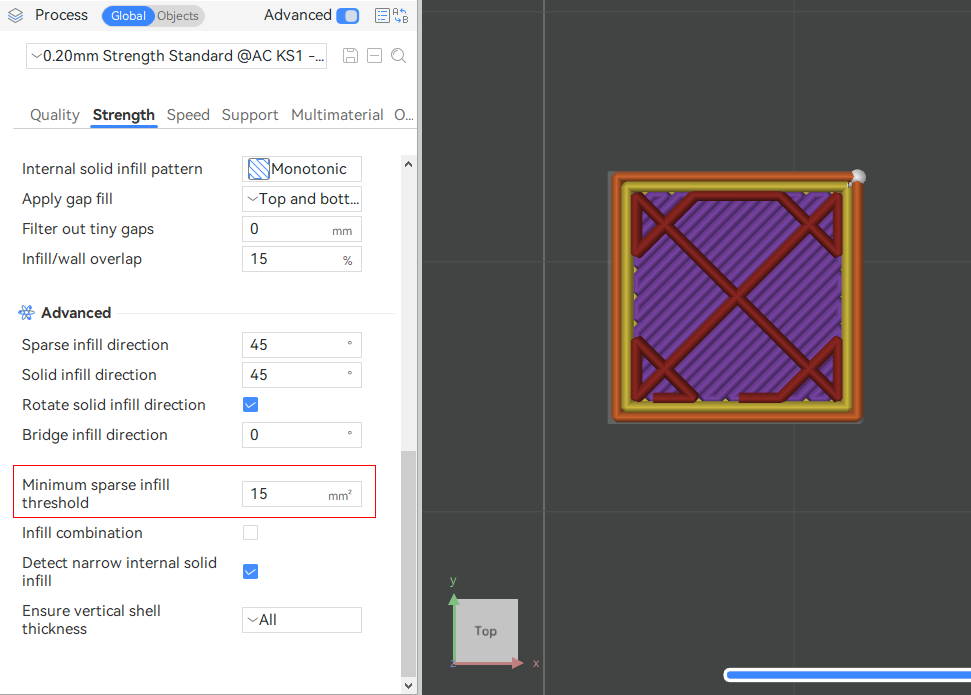Image resolution: width=971 pixels, height=695 pixels.
Task: Open the process preset dropdown
Action: pyautogui.click(x=176, y=56)
